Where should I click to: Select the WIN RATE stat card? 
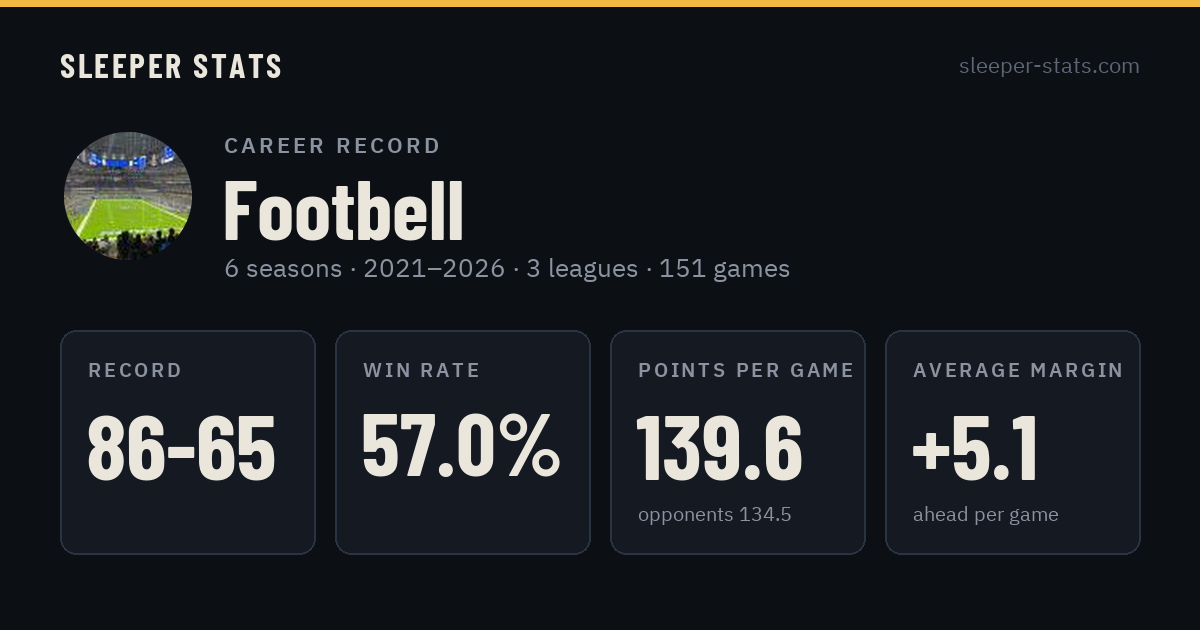(x=463, y=442)
